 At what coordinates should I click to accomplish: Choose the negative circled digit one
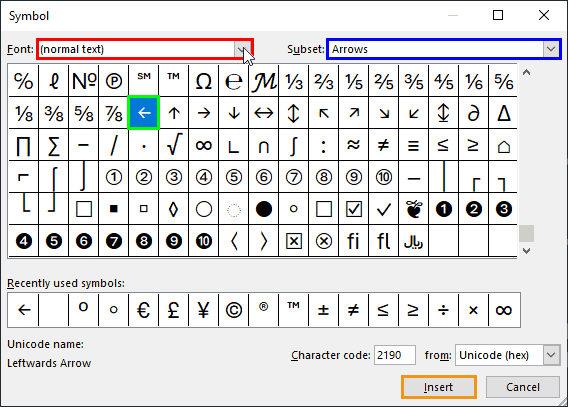point(444,209)
